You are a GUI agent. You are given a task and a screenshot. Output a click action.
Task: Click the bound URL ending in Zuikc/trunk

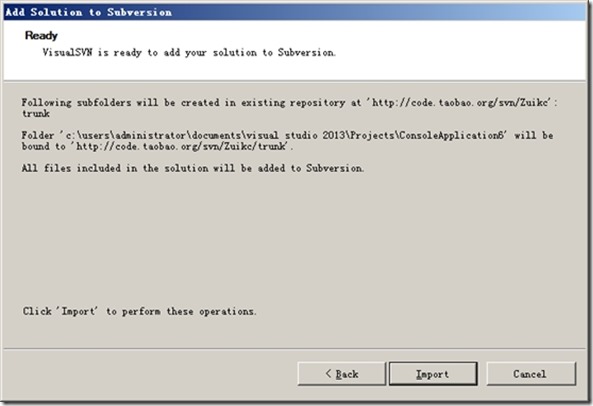(180, 146)
